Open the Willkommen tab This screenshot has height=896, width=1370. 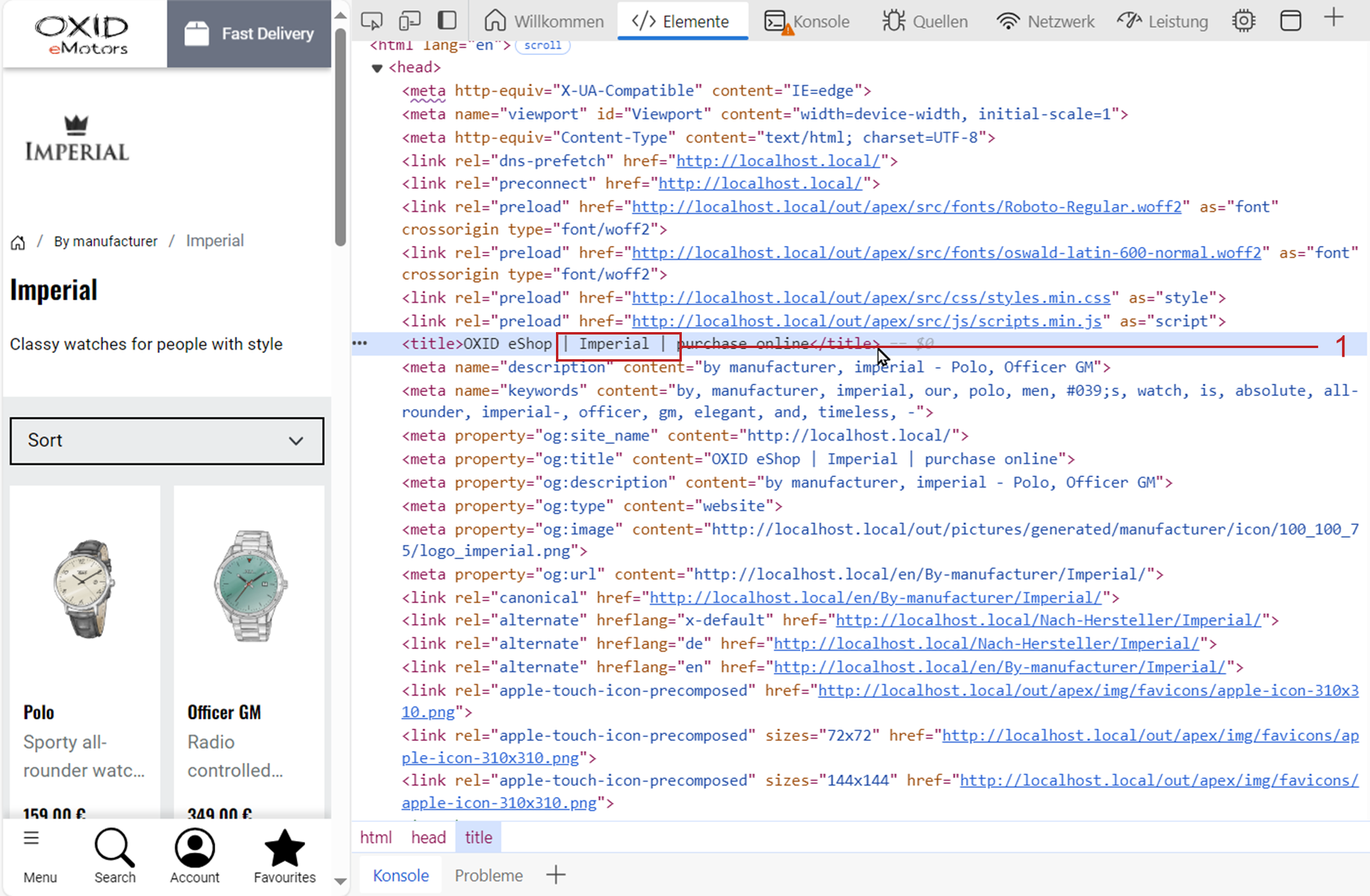(x=544, y=21)
